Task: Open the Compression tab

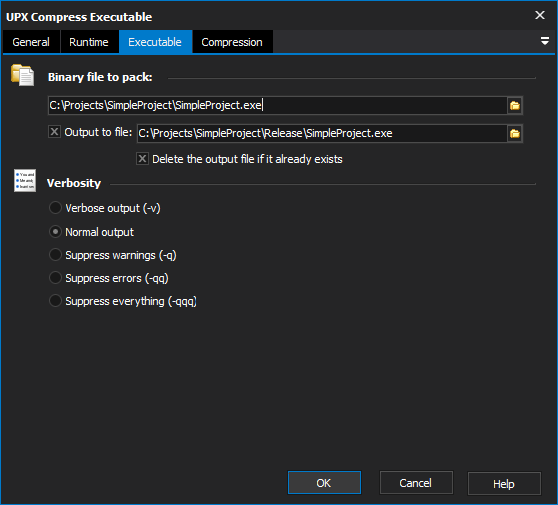Action: pos(232,42)
